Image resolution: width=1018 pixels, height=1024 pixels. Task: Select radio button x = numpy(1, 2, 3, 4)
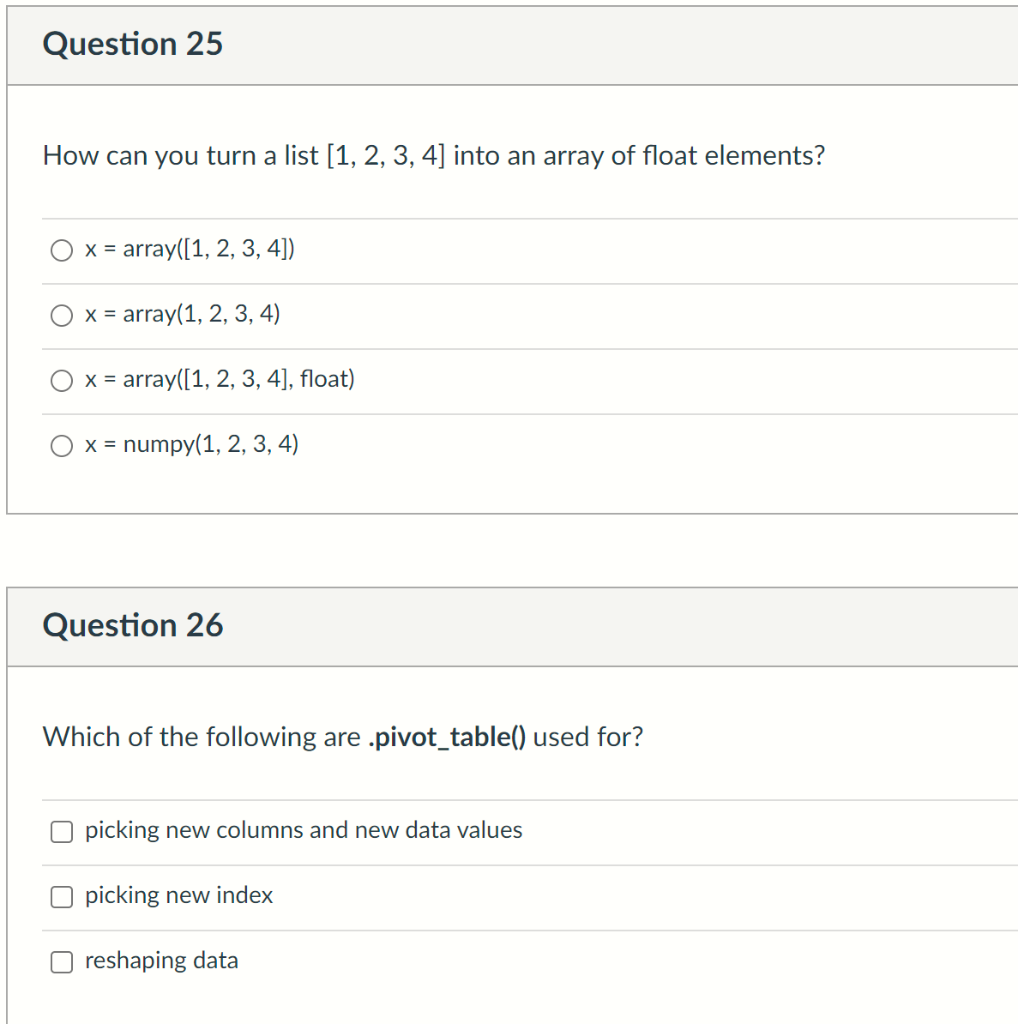(61, 446)
